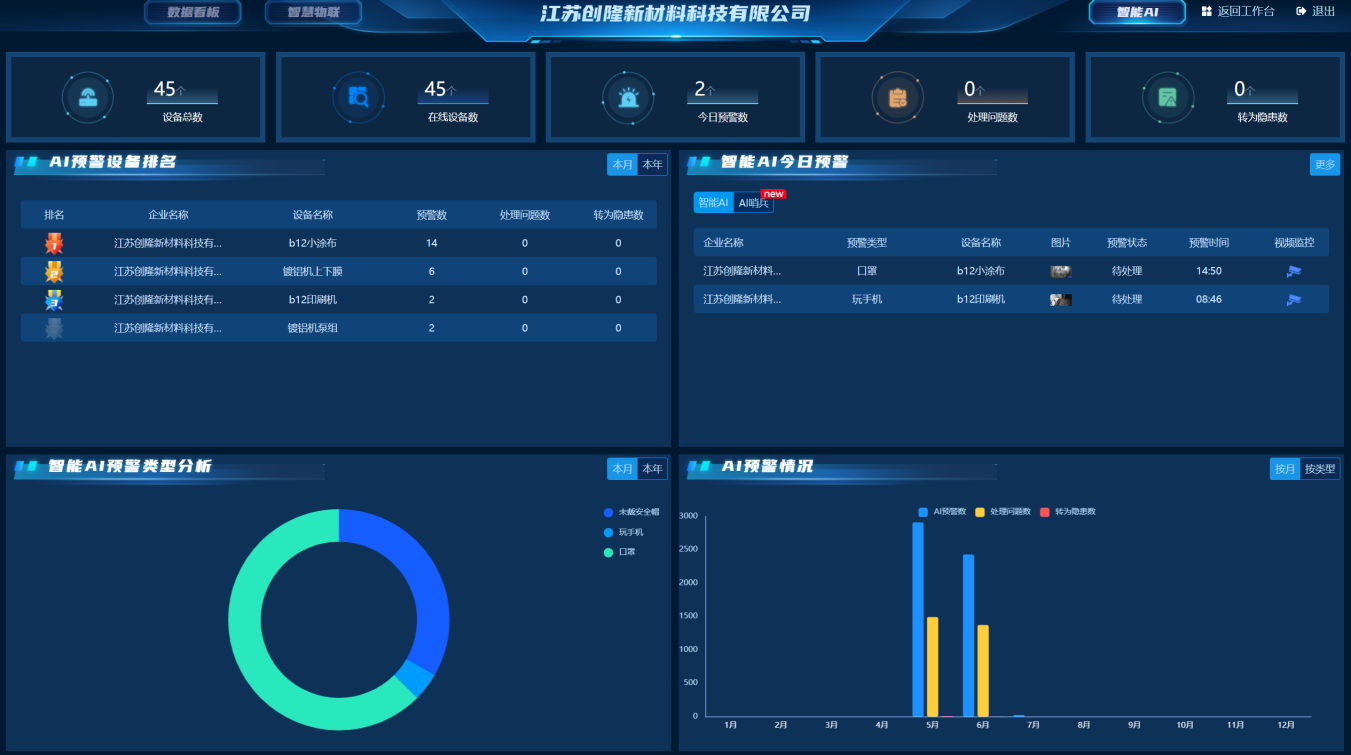The image size is (1351, 755).
Task: Toggle 口罩 legend color swatch
Action: coord(609,552)
